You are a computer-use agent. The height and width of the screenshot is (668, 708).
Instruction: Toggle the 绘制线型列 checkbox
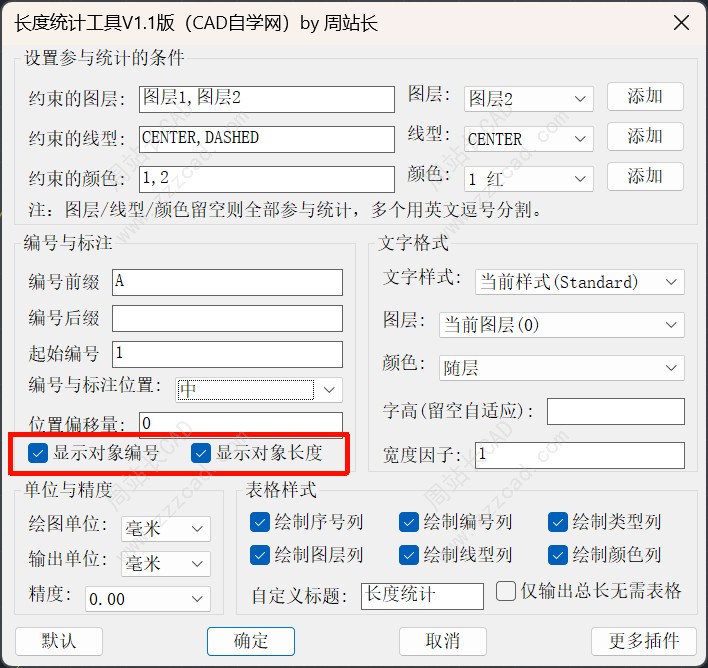click(409, 554)
